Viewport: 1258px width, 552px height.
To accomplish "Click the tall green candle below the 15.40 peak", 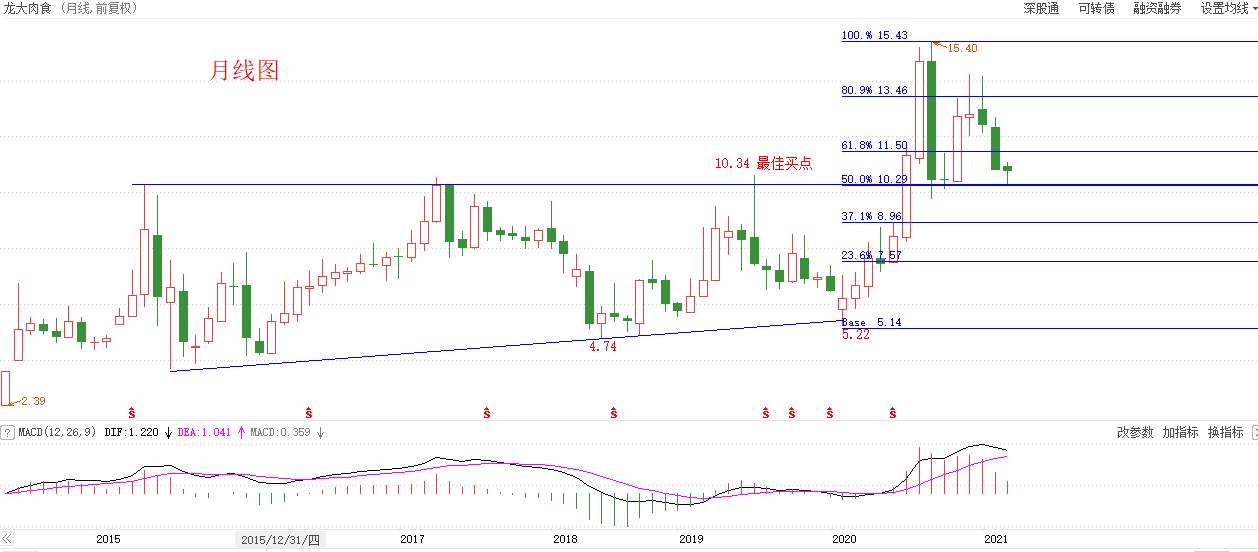I will (x=932, y=120).
